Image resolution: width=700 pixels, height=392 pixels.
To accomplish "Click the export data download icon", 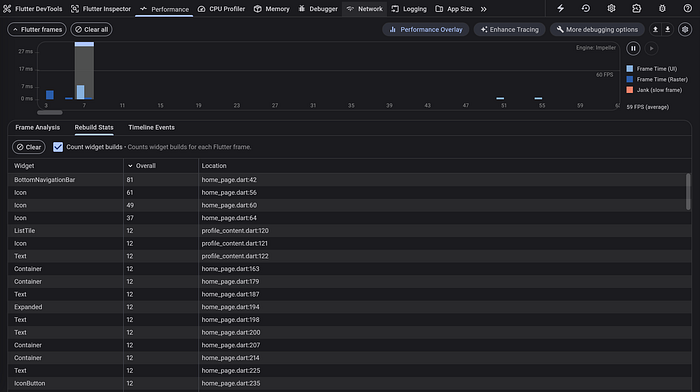I will click(x=667, y=29).
